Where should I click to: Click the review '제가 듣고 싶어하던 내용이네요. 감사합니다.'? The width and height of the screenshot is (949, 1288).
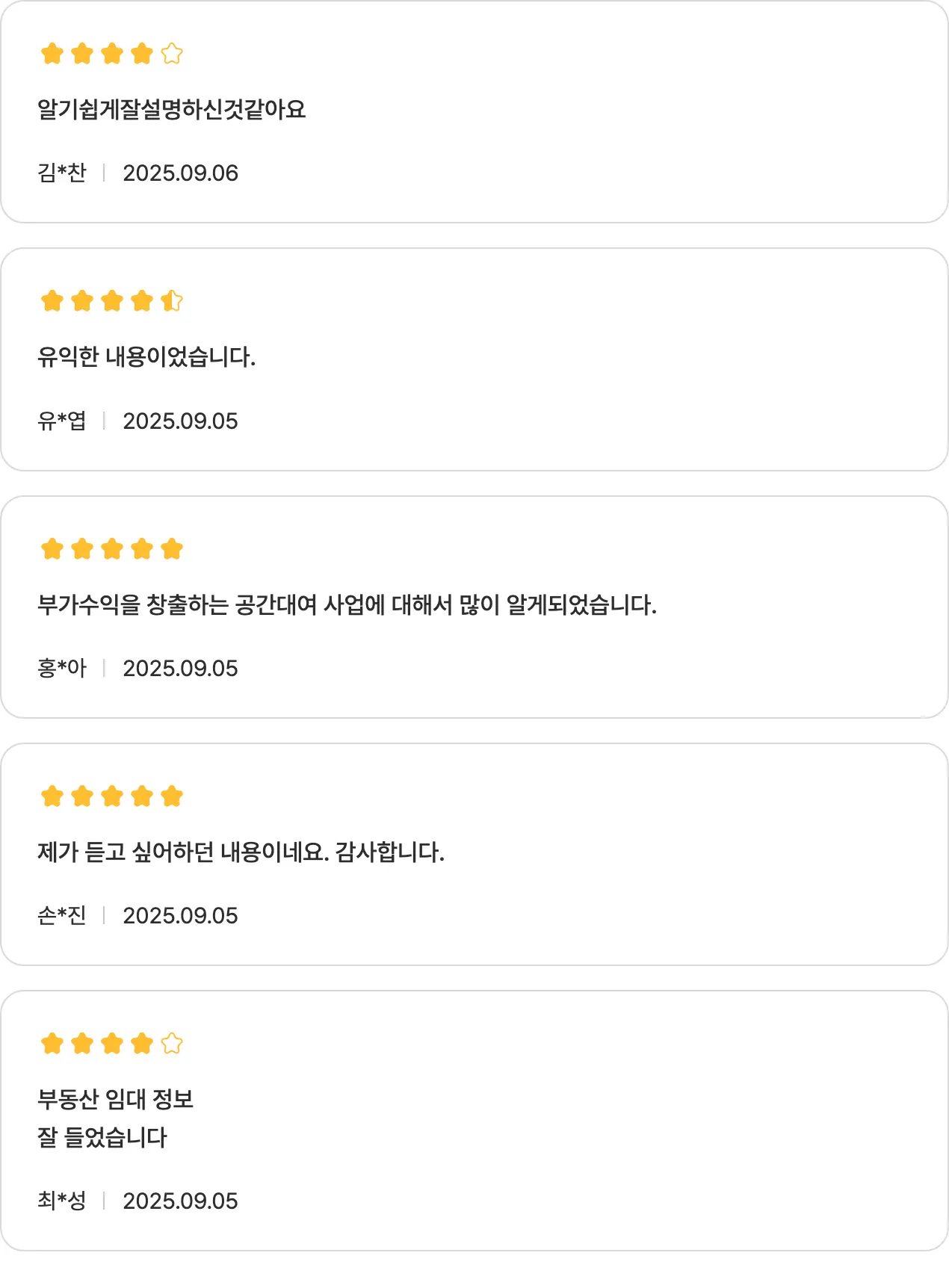(241, 852)
